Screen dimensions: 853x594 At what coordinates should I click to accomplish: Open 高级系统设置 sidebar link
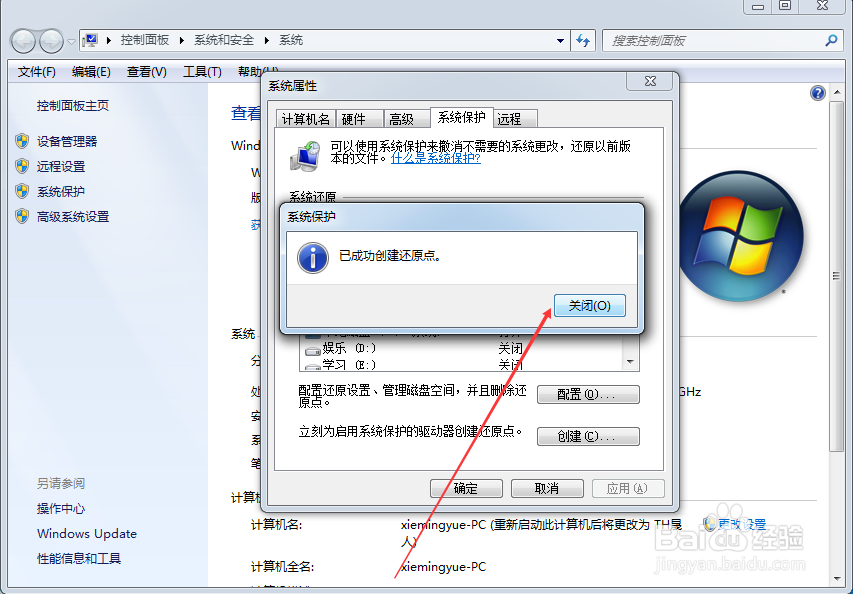tap(73, 216)
